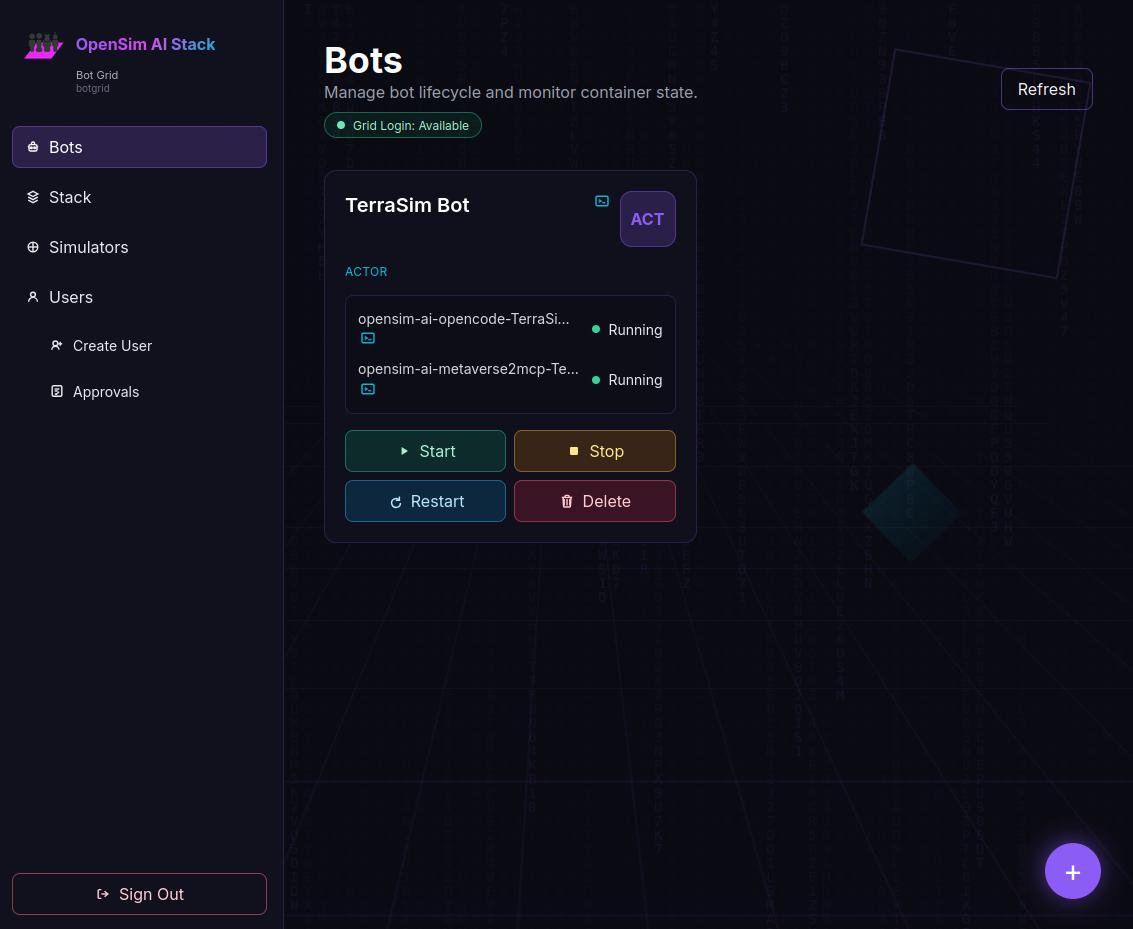Image resolution: width=1133 pixels, height=929 pixels.
Task: Stop the TerraSim Bot
Action: pos(595,451)
